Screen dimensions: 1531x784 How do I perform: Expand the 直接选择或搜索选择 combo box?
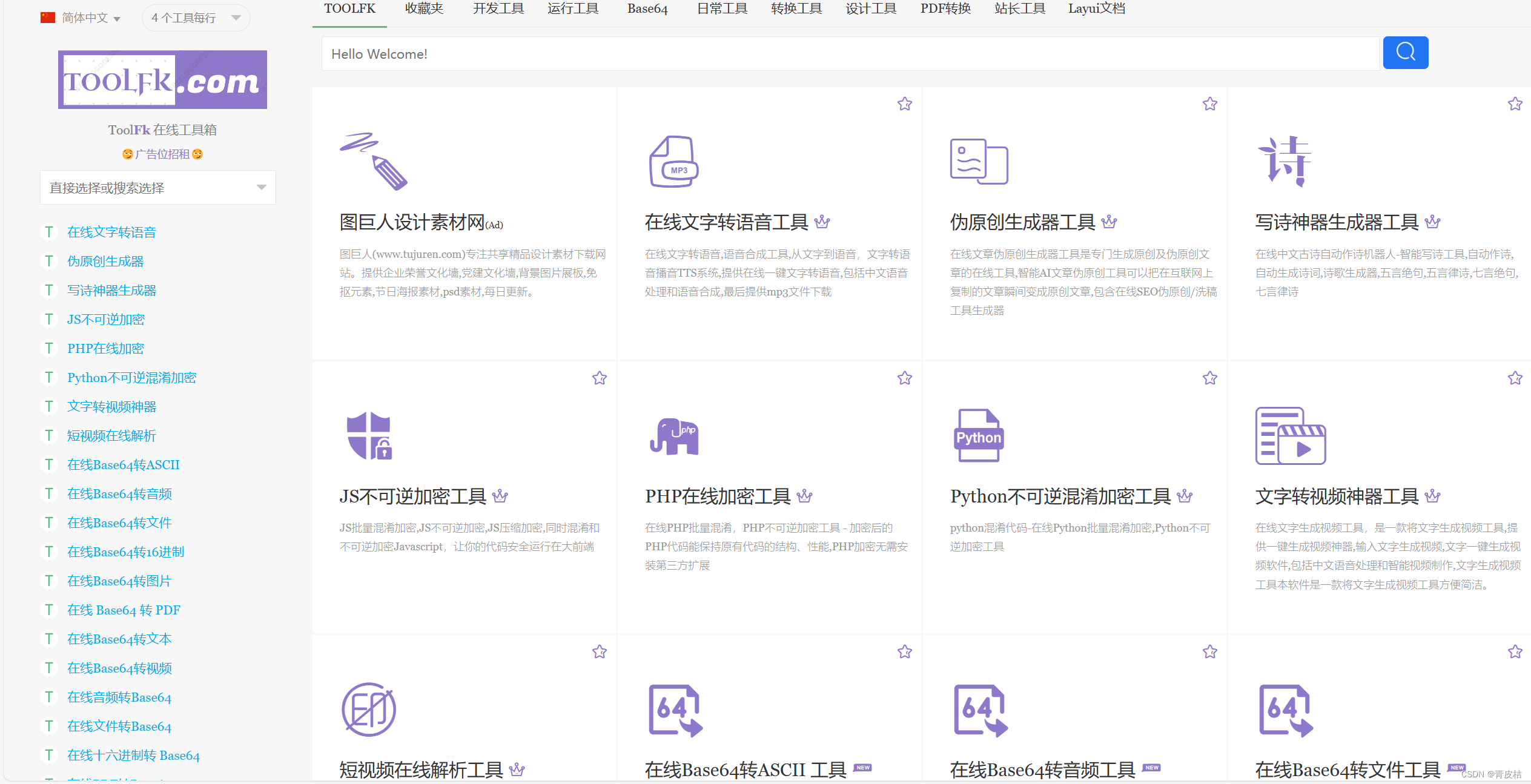tap(157, 188)
